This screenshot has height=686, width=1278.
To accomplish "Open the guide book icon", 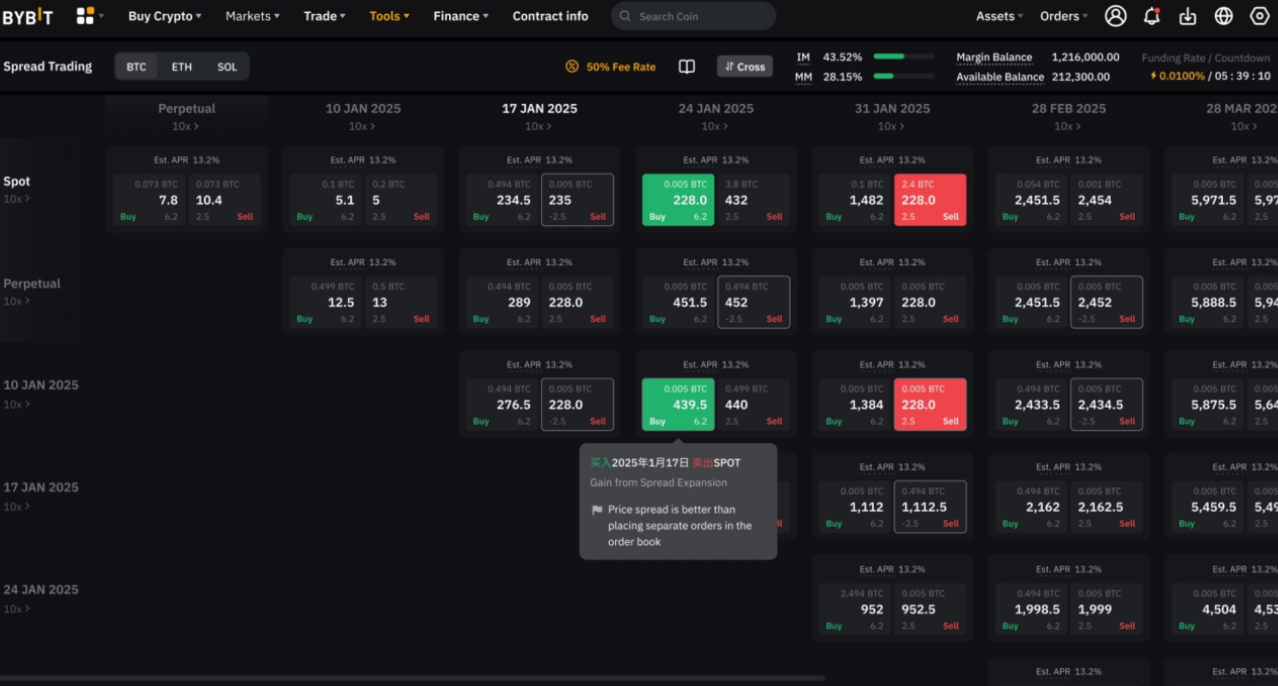I will pyautogui.click(x=687, y=67).
